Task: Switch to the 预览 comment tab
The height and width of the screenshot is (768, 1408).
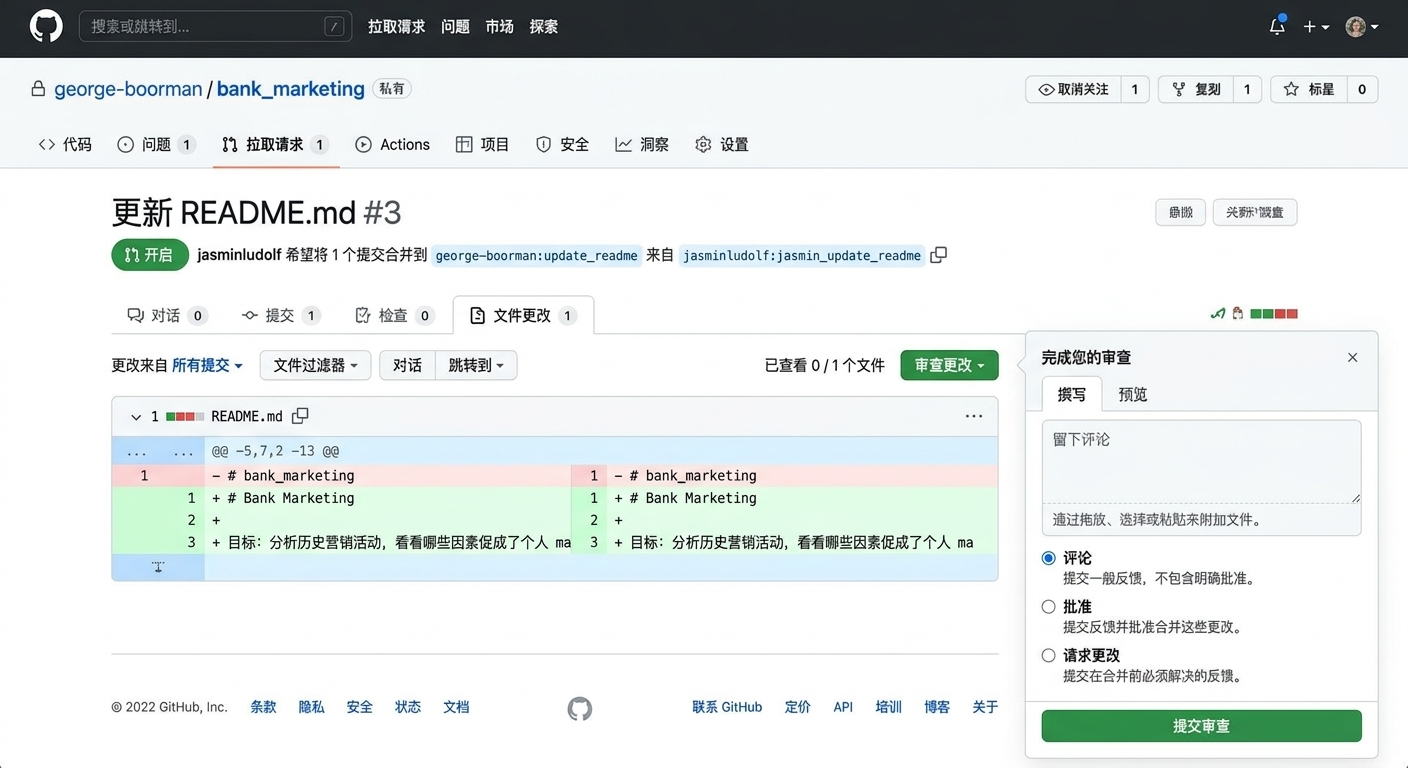Action: [x=1133, y=394]
